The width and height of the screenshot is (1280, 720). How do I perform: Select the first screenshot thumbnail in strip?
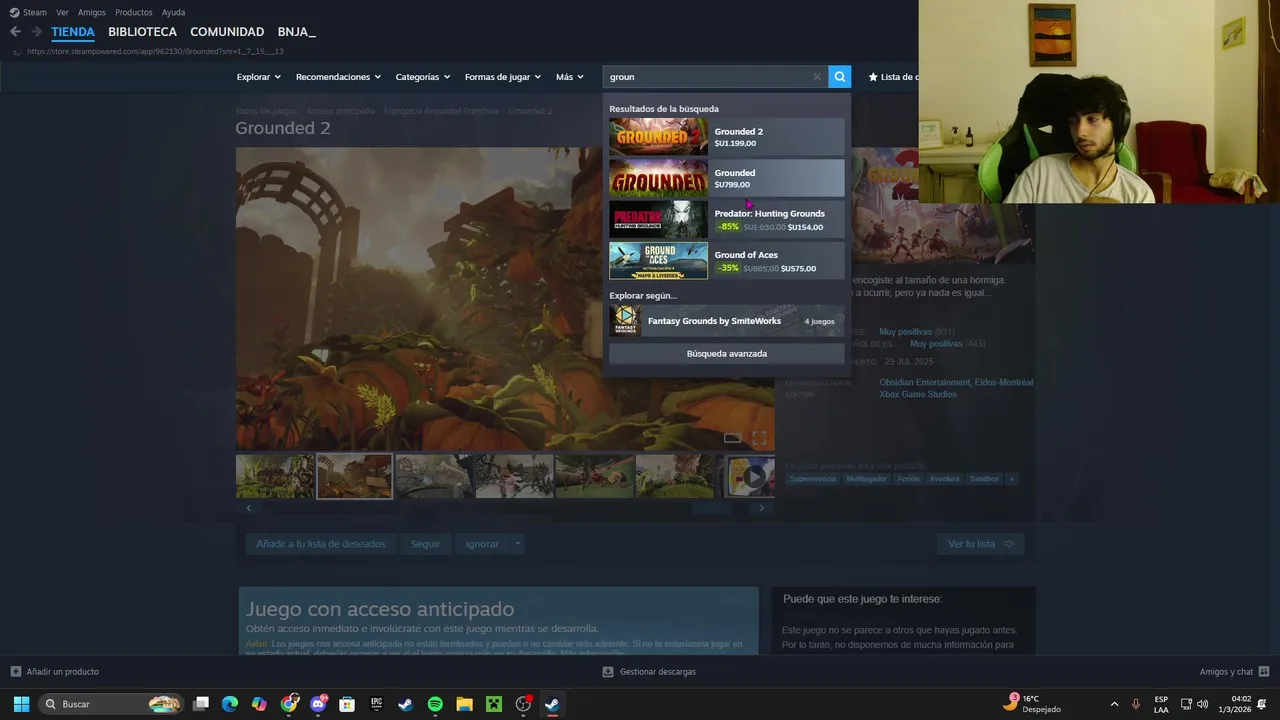pyautogui.click(x=275, y=477)
